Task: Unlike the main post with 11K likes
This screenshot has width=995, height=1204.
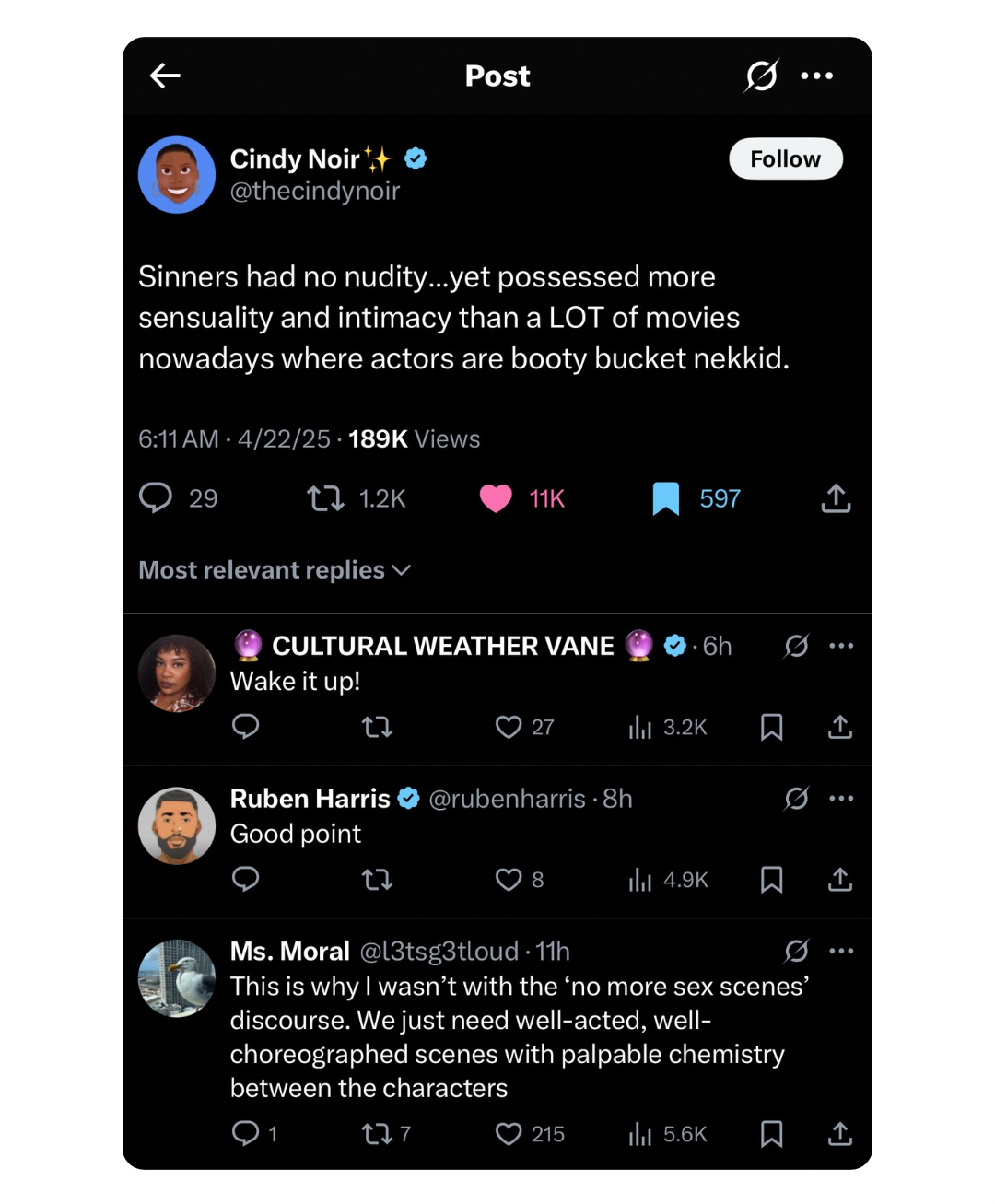Action: [x=496, y=498]
